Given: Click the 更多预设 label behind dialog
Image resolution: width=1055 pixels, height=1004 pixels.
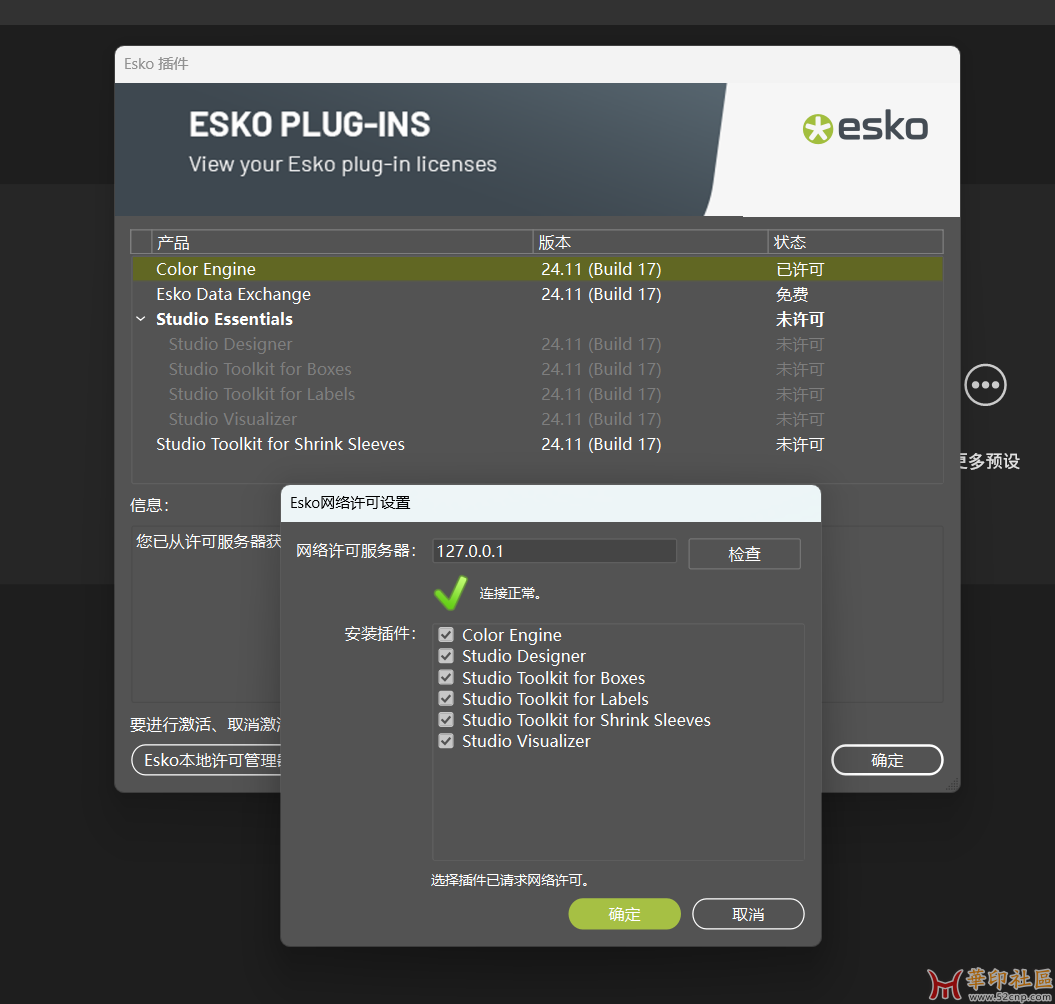Looking at the screenshot, I should click(990, 461).
